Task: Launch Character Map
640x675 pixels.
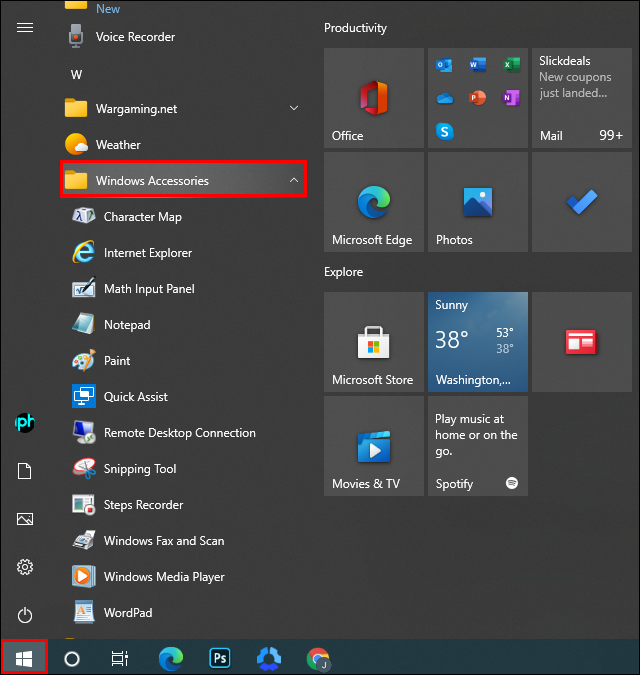Action: pos(183,217)
